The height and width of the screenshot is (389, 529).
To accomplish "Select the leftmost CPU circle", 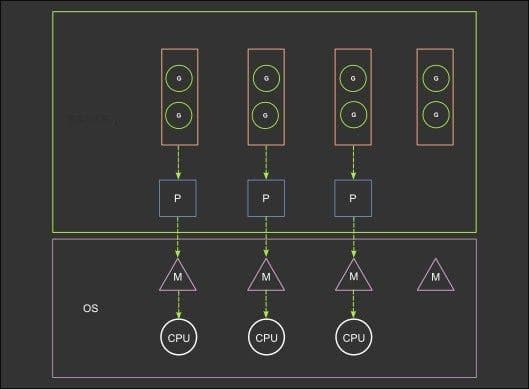I will click(x=178, y=337).
